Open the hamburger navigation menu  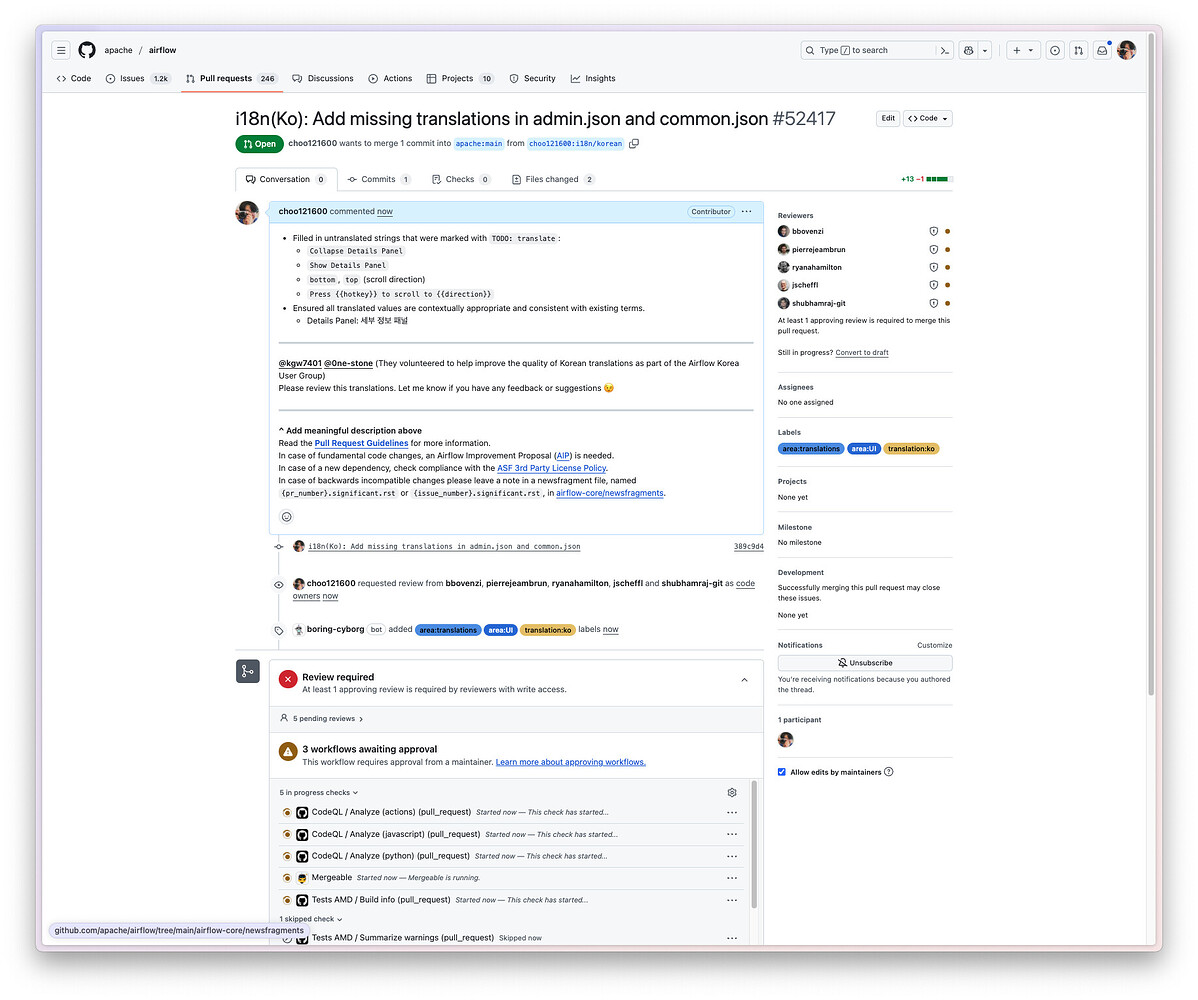(61, 50)
